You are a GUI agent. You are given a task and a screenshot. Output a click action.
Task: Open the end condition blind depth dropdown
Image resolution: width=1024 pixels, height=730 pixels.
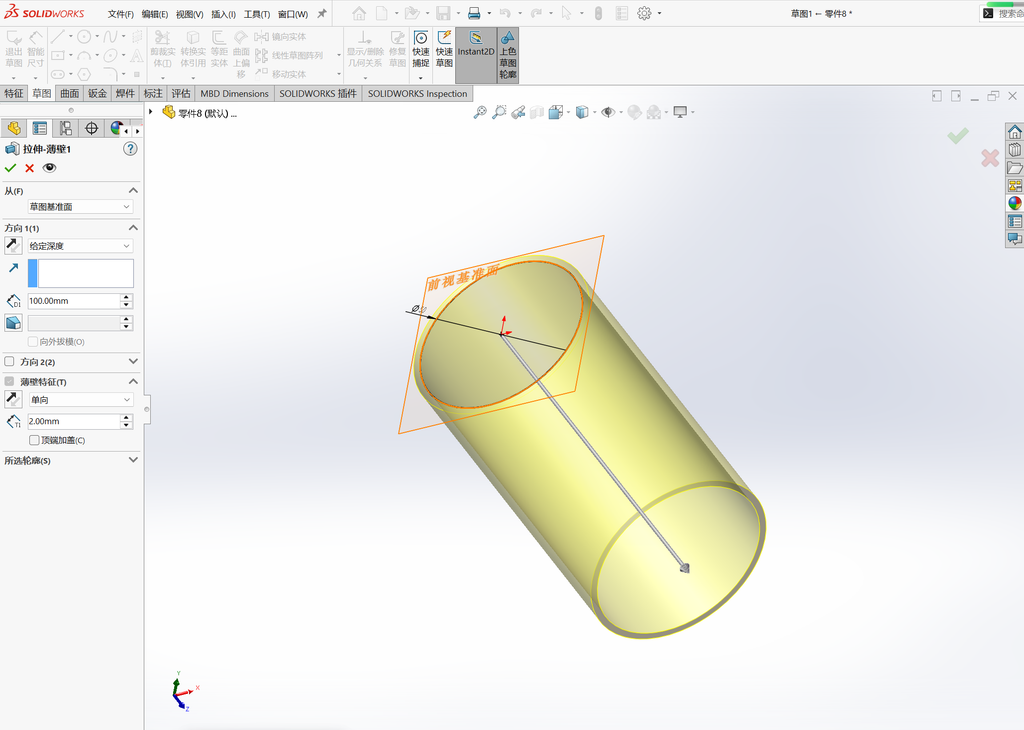[x=80, y=246]
